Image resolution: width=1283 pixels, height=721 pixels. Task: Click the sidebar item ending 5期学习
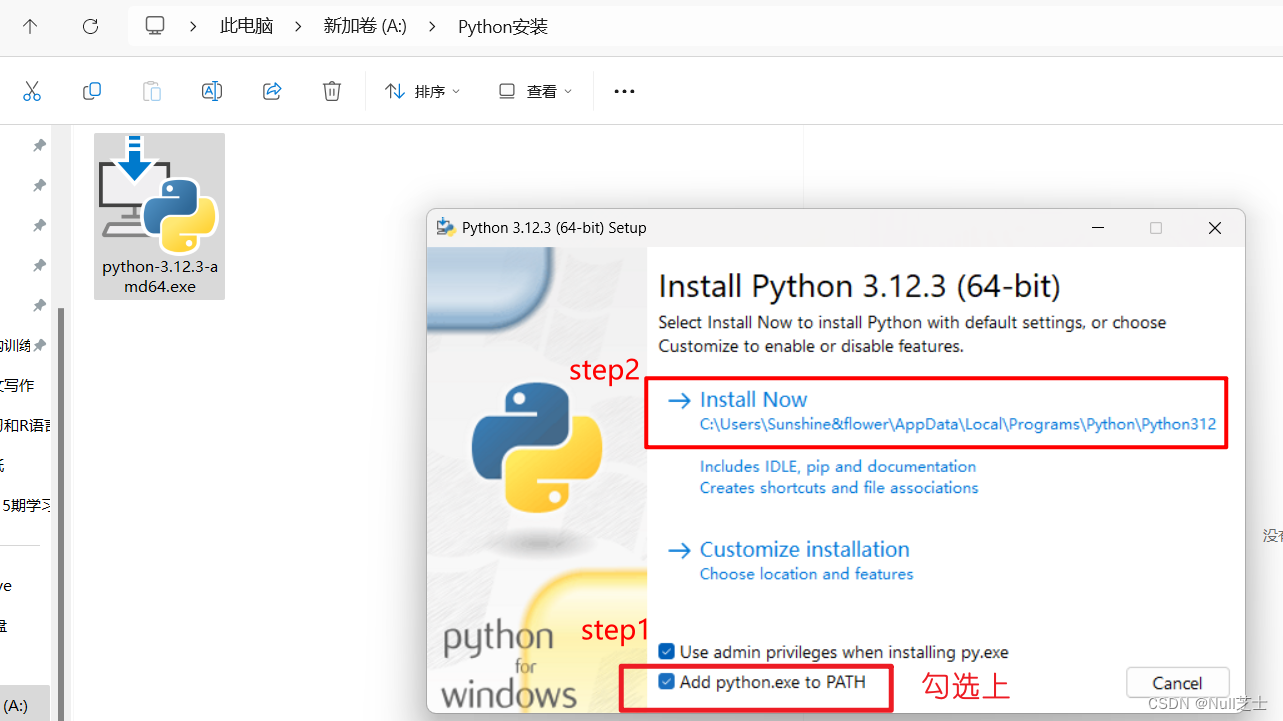[x=25, y=505]
